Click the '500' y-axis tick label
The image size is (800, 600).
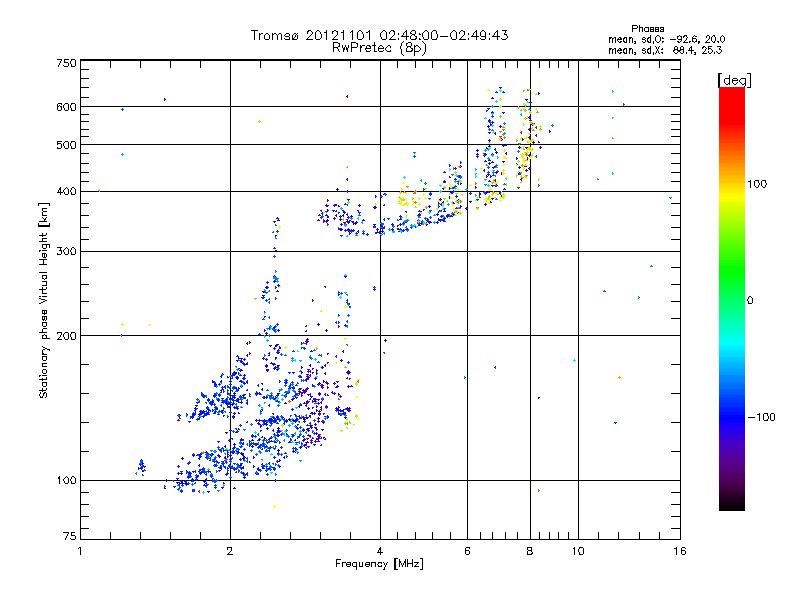66,145
